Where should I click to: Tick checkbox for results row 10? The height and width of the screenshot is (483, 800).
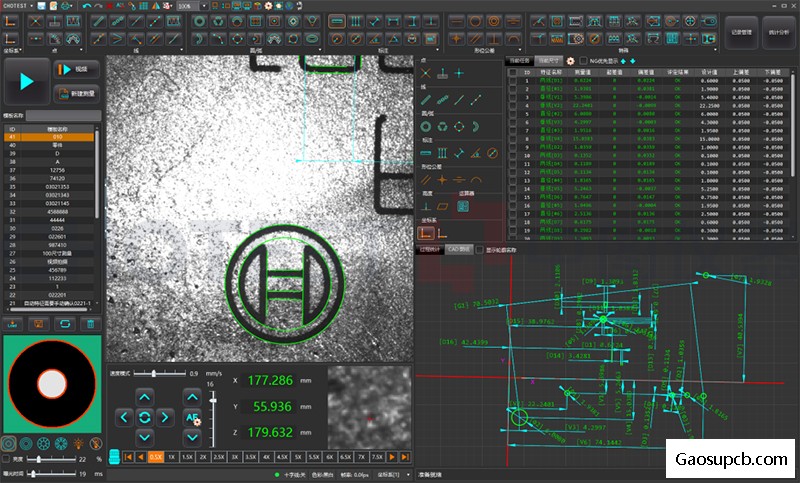pyautogui.click(x=513, y=156)
